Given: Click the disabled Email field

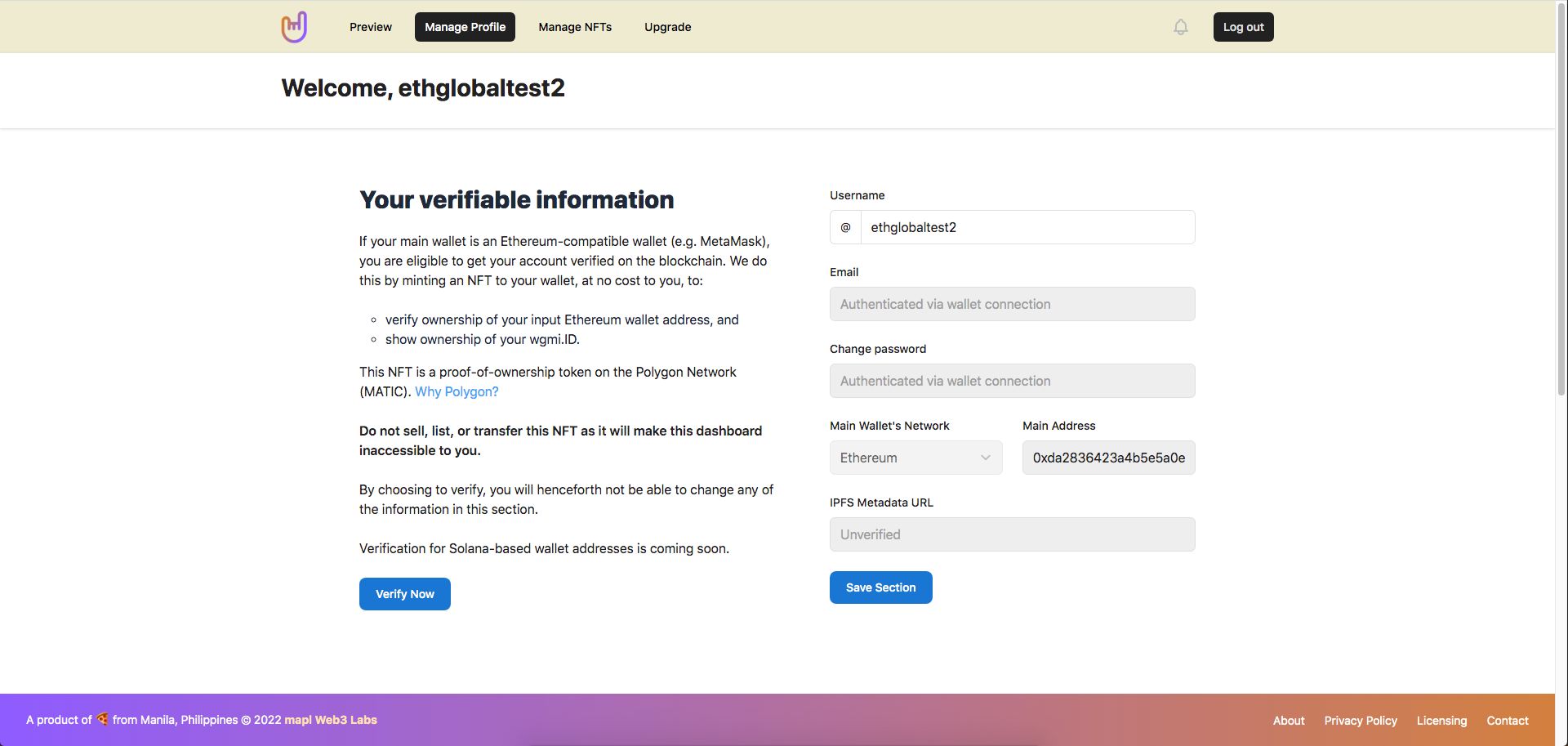Looking at the screenshot, I should click(1013, 304).
